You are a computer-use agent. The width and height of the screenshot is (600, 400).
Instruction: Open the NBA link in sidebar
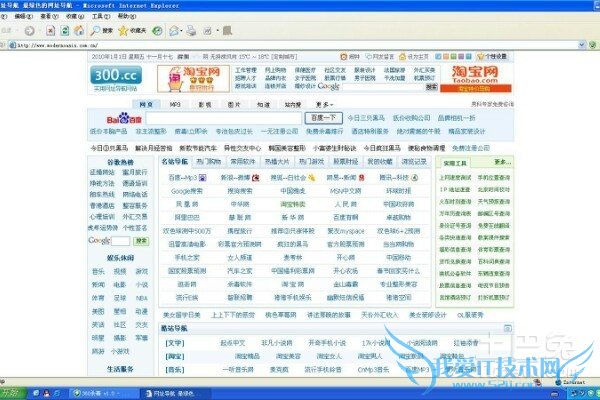click(x=142, y=298)
